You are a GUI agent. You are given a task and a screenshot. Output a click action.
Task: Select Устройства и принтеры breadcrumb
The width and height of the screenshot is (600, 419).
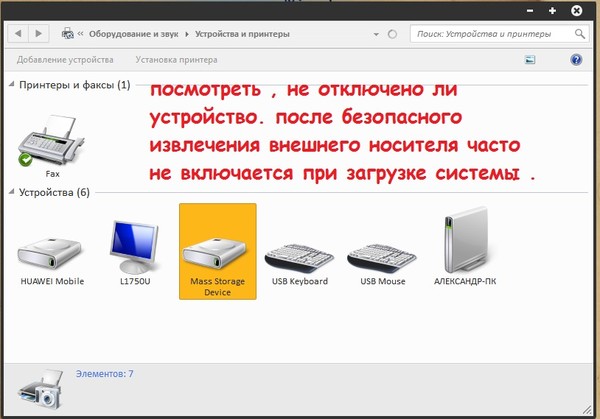[242, 34]
